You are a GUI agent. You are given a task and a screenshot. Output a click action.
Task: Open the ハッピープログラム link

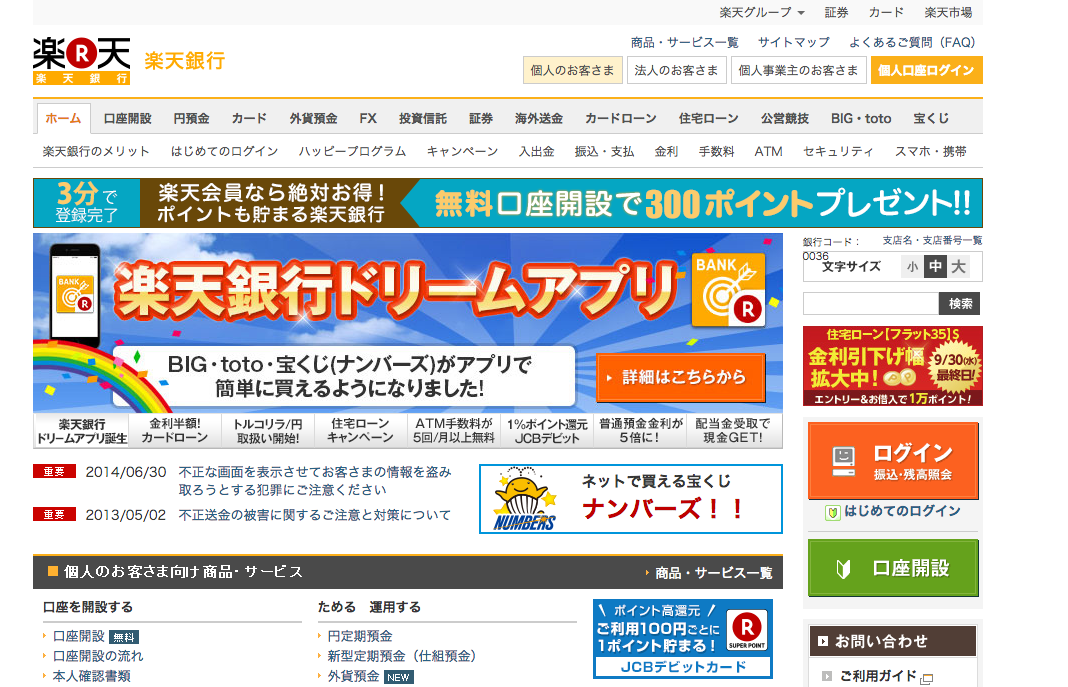pyautogui.click(x=352, y=151)
